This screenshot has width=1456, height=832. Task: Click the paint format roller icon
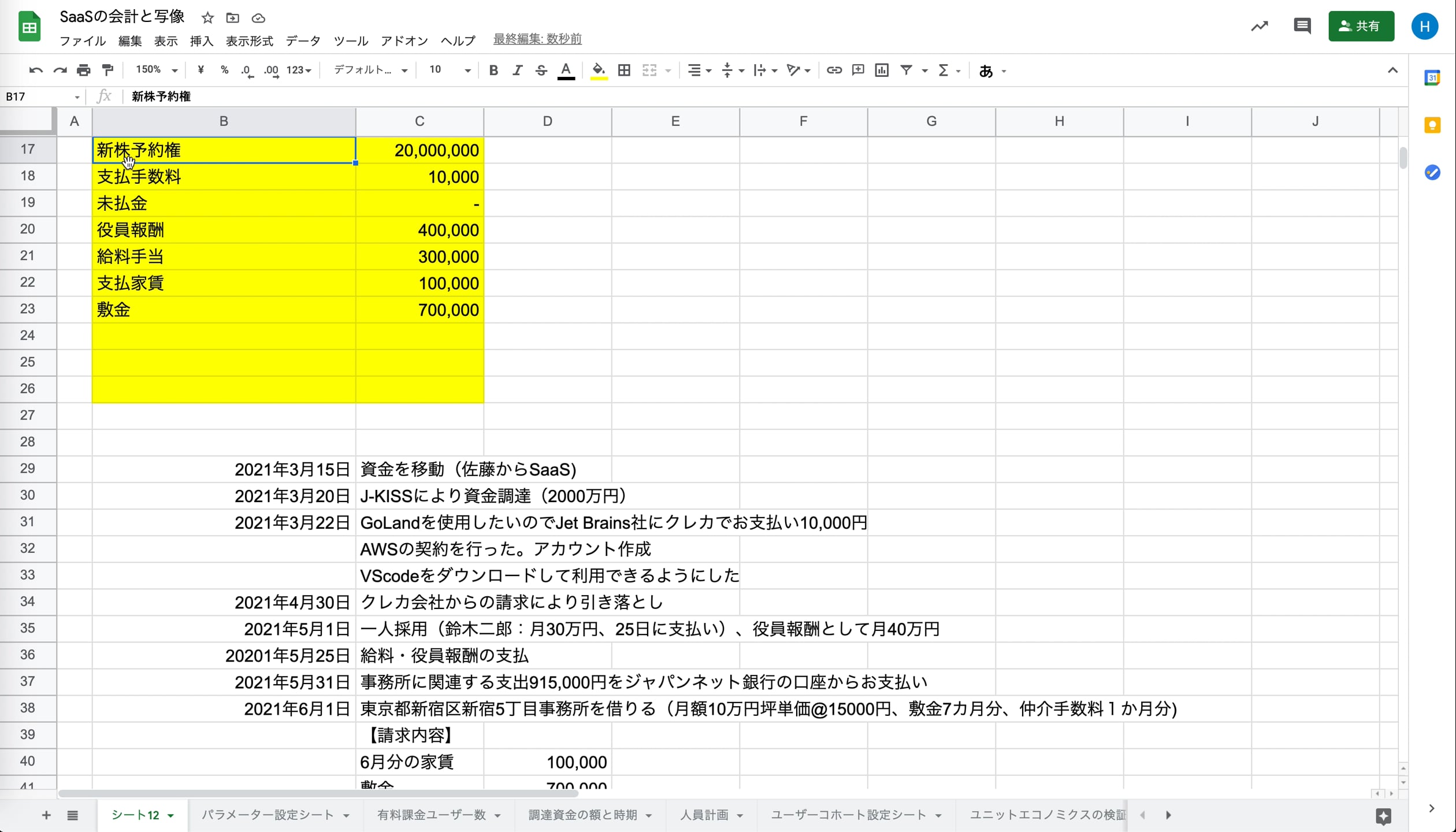click(x=107, y=70)
